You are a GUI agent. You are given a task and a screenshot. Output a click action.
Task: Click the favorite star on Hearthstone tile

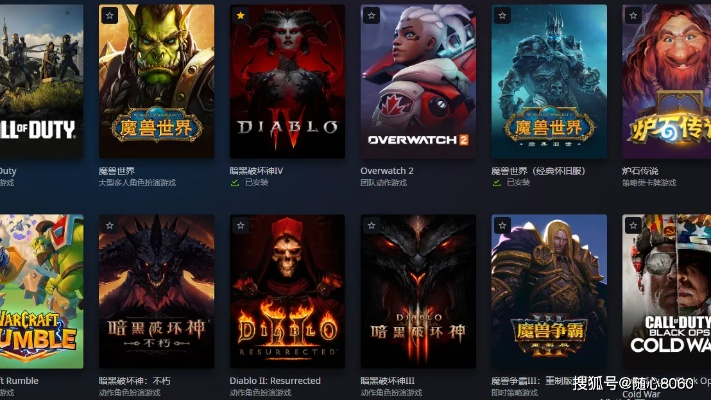click(x=633, y=16)
